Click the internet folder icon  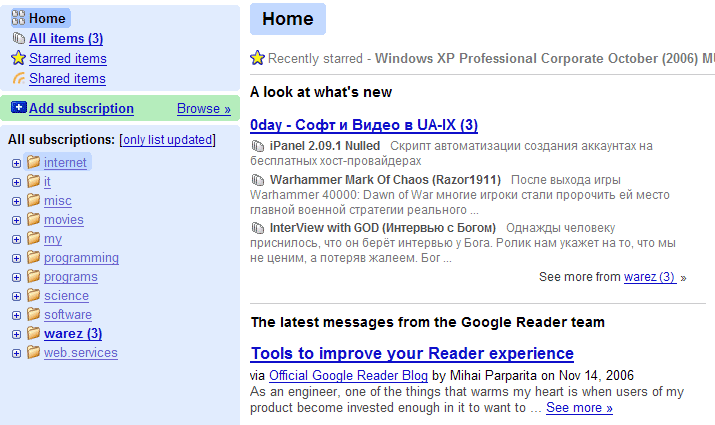(33, 161)
